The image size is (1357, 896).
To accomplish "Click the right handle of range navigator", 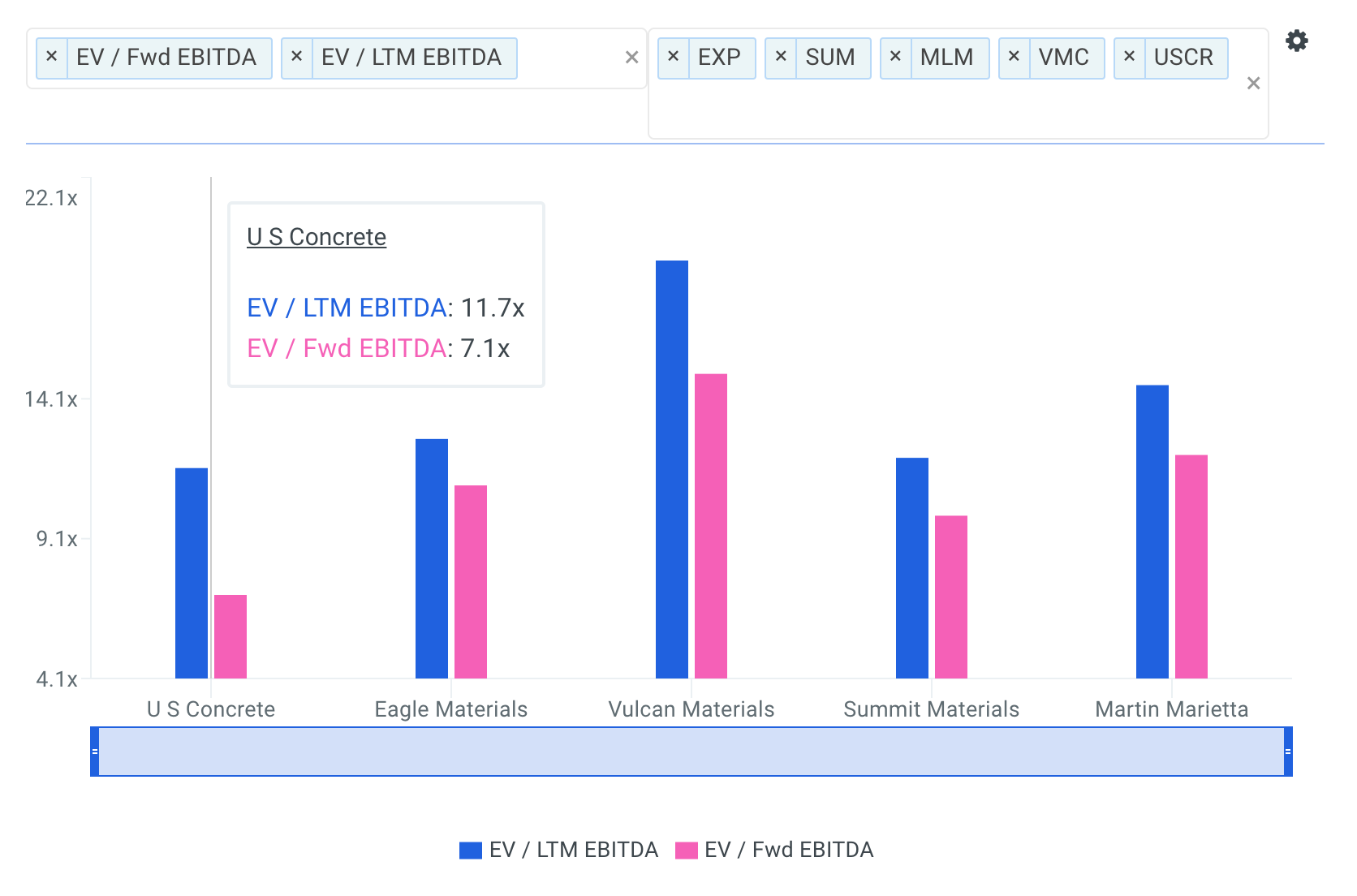I will point(1288,752).
